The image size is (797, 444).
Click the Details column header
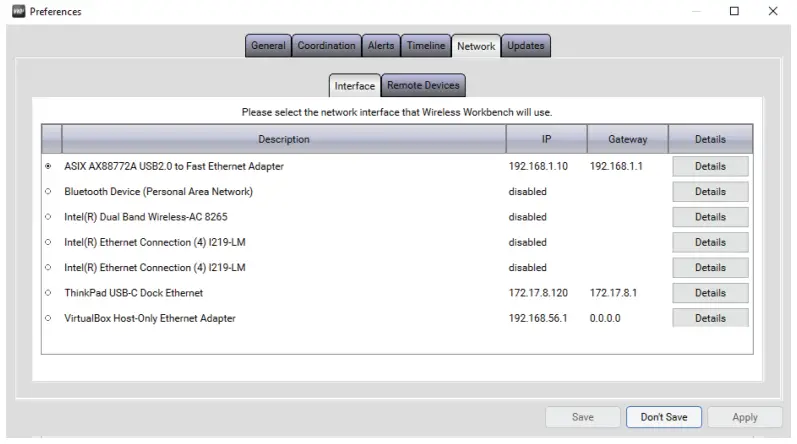tap(710, 139)
